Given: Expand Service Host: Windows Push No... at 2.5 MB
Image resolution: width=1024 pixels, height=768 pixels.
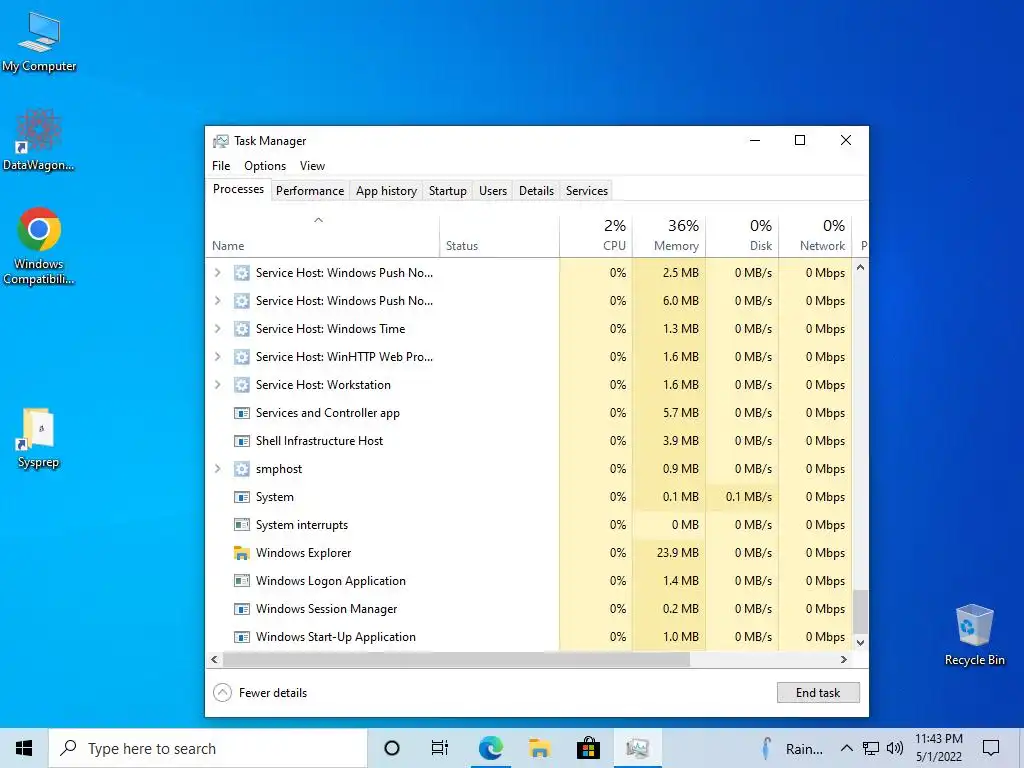Looking at the screenshot, I should click(x=217, y=273).
